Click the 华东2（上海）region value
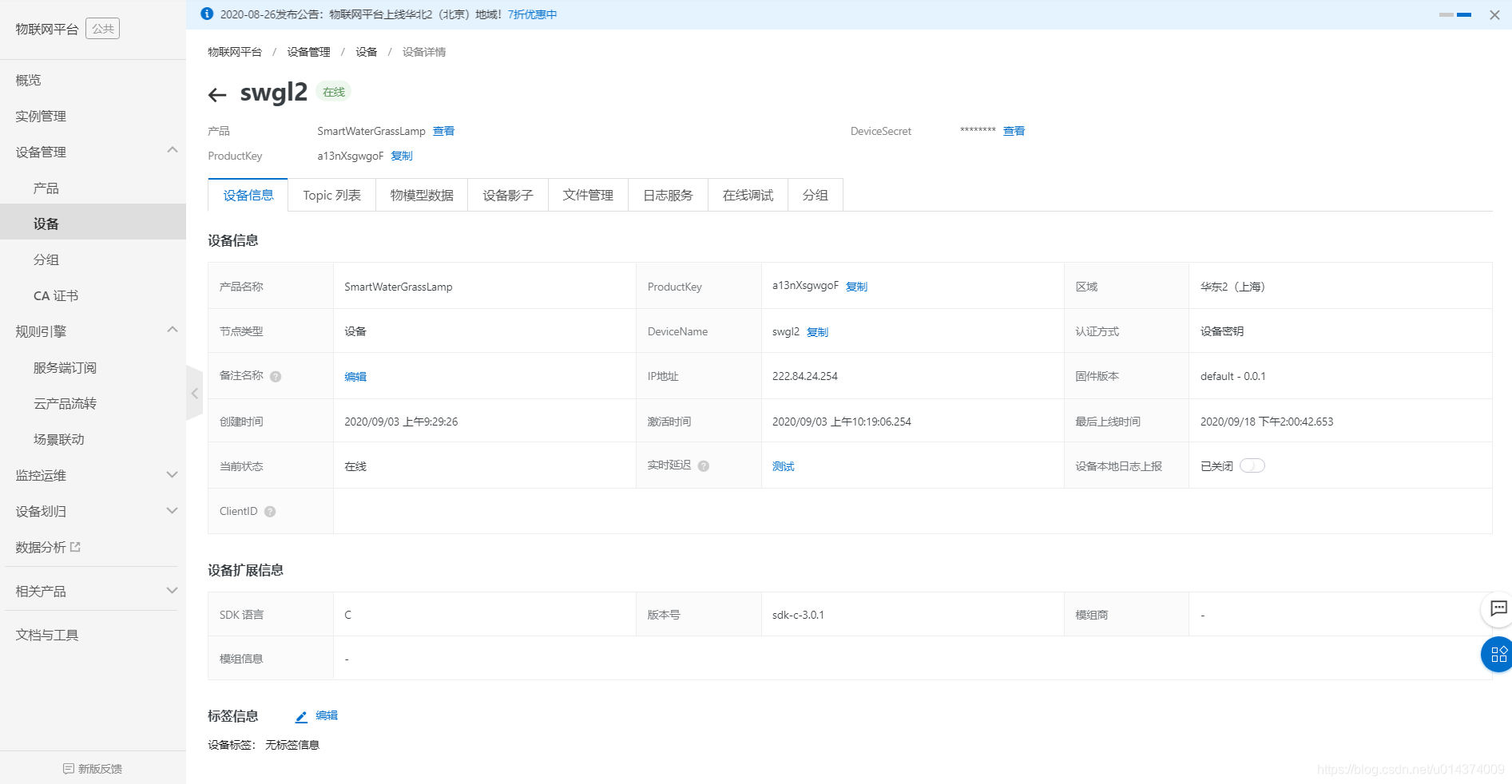1512x784 pixels. tap(1232, 287)
